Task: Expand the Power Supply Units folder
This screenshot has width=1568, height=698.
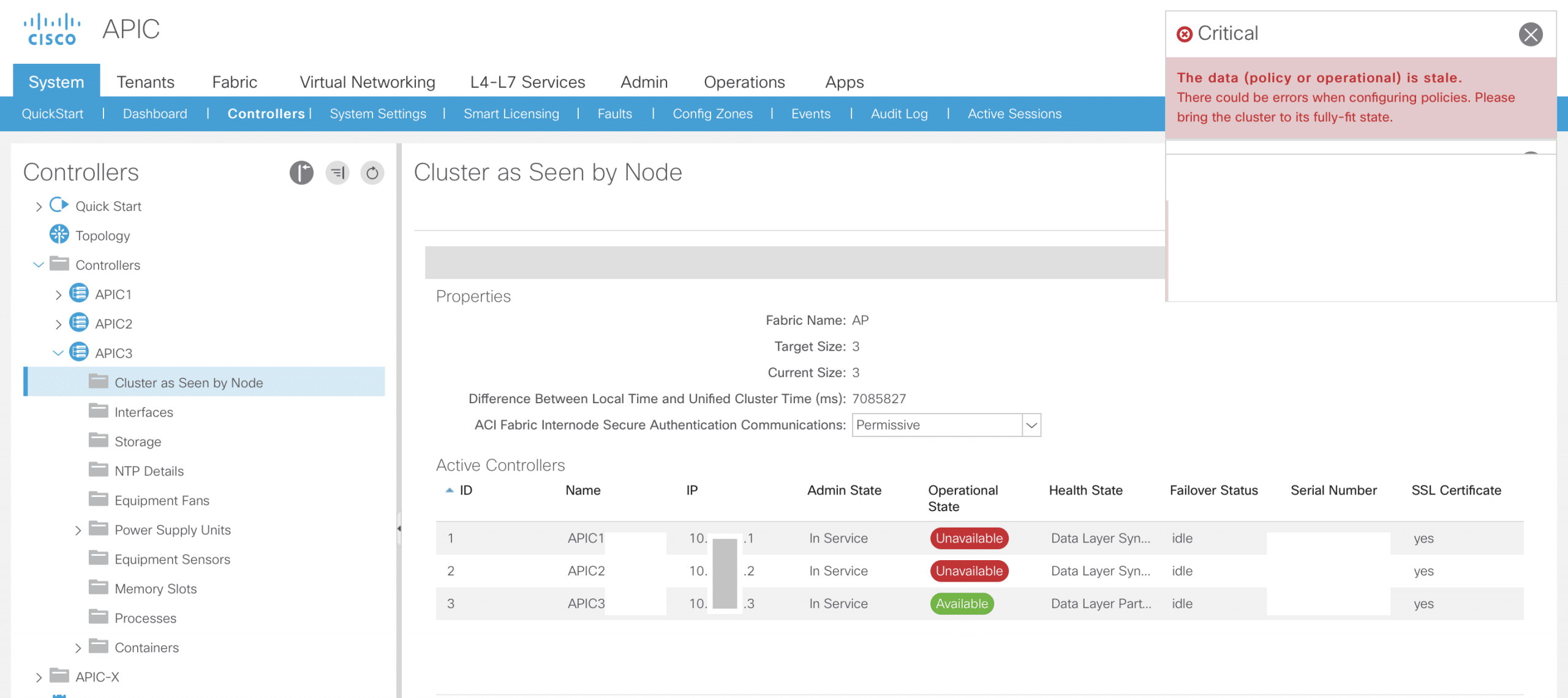Action: point(78,530)
